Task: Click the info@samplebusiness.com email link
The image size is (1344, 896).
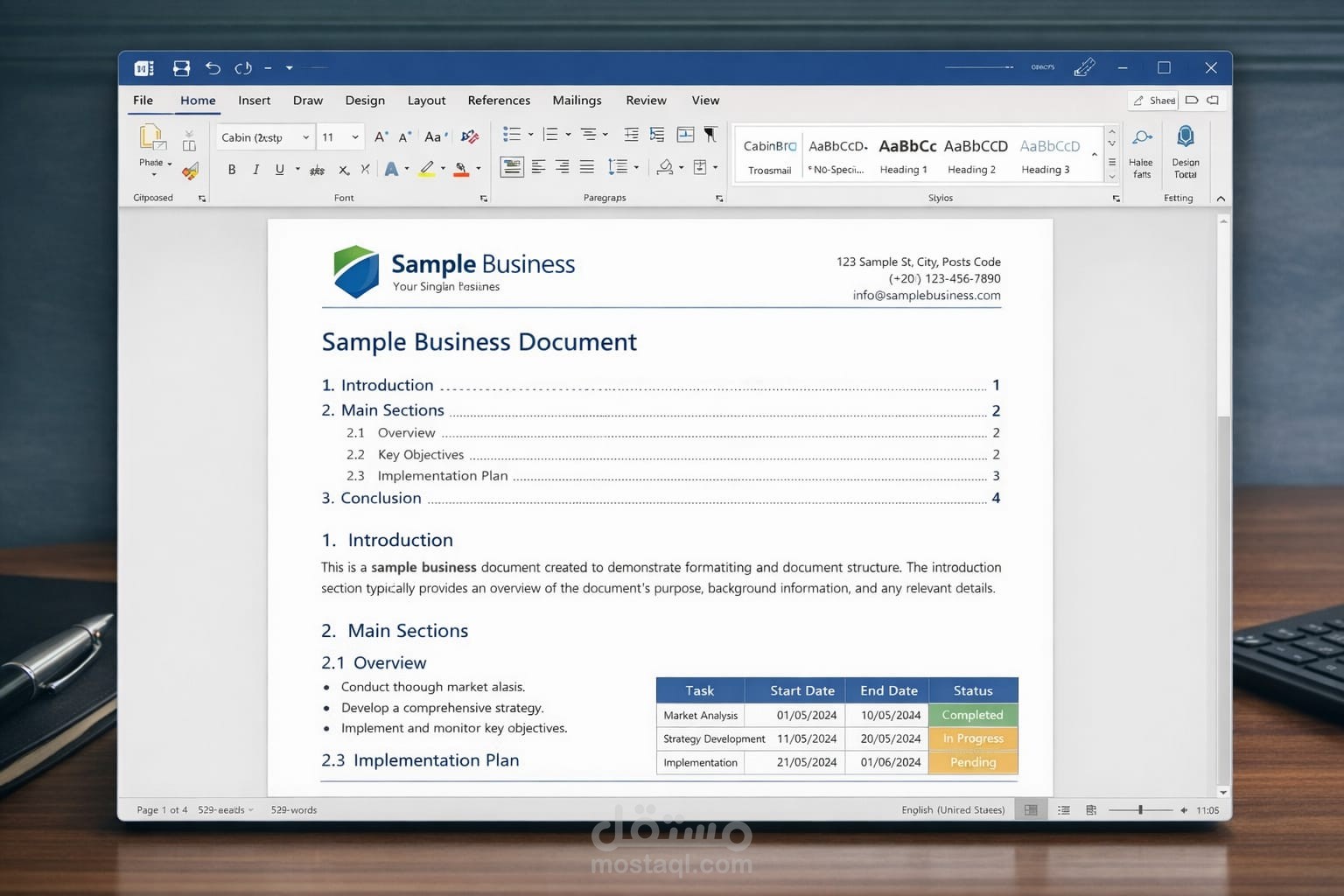Action: pyautogui.click(x=927, y=296)
